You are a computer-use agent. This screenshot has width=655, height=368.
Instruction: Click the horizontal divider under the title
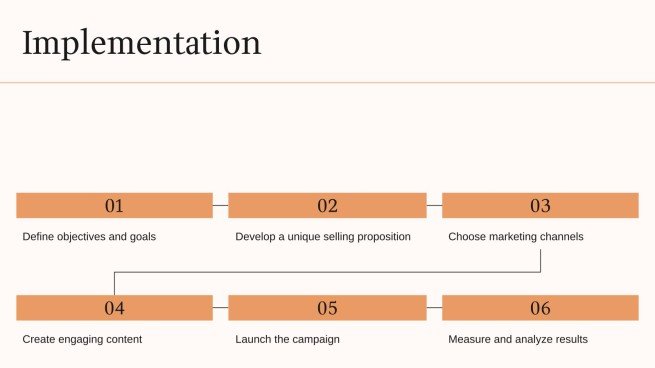(x=328, y=83)
